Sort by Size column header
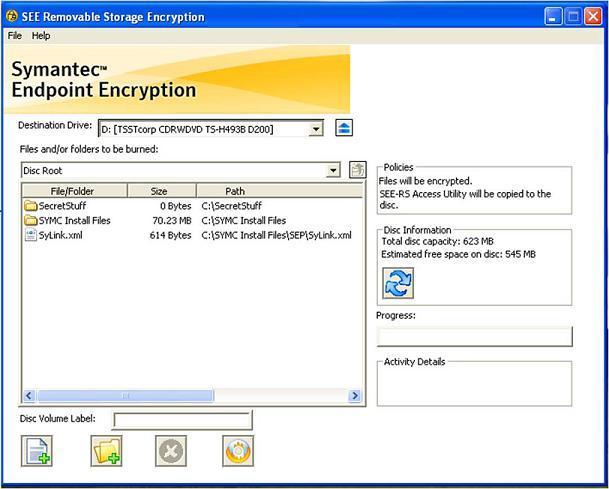The height and width of the screenshot is (489, 609). pos(162,191)
